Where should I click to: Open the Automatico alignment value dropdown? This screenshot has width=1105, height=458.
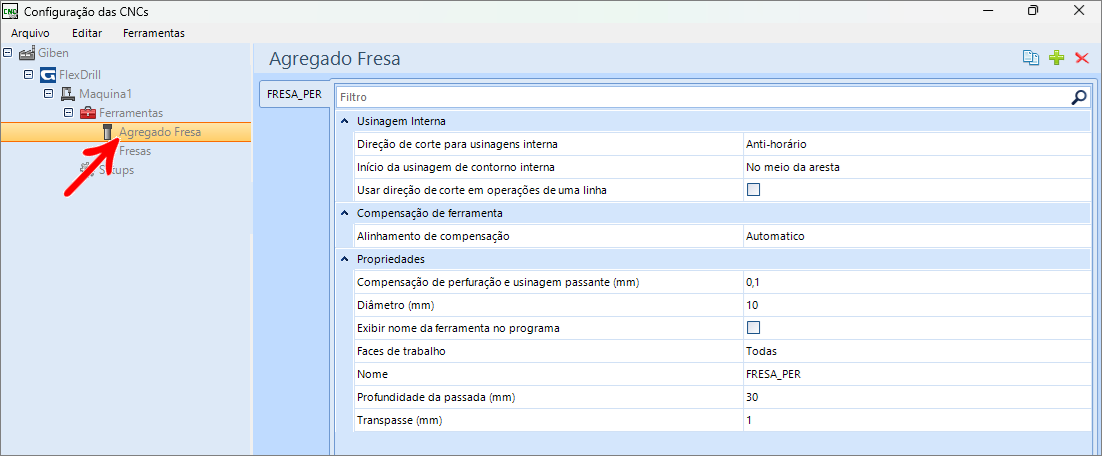pos(917,236)
